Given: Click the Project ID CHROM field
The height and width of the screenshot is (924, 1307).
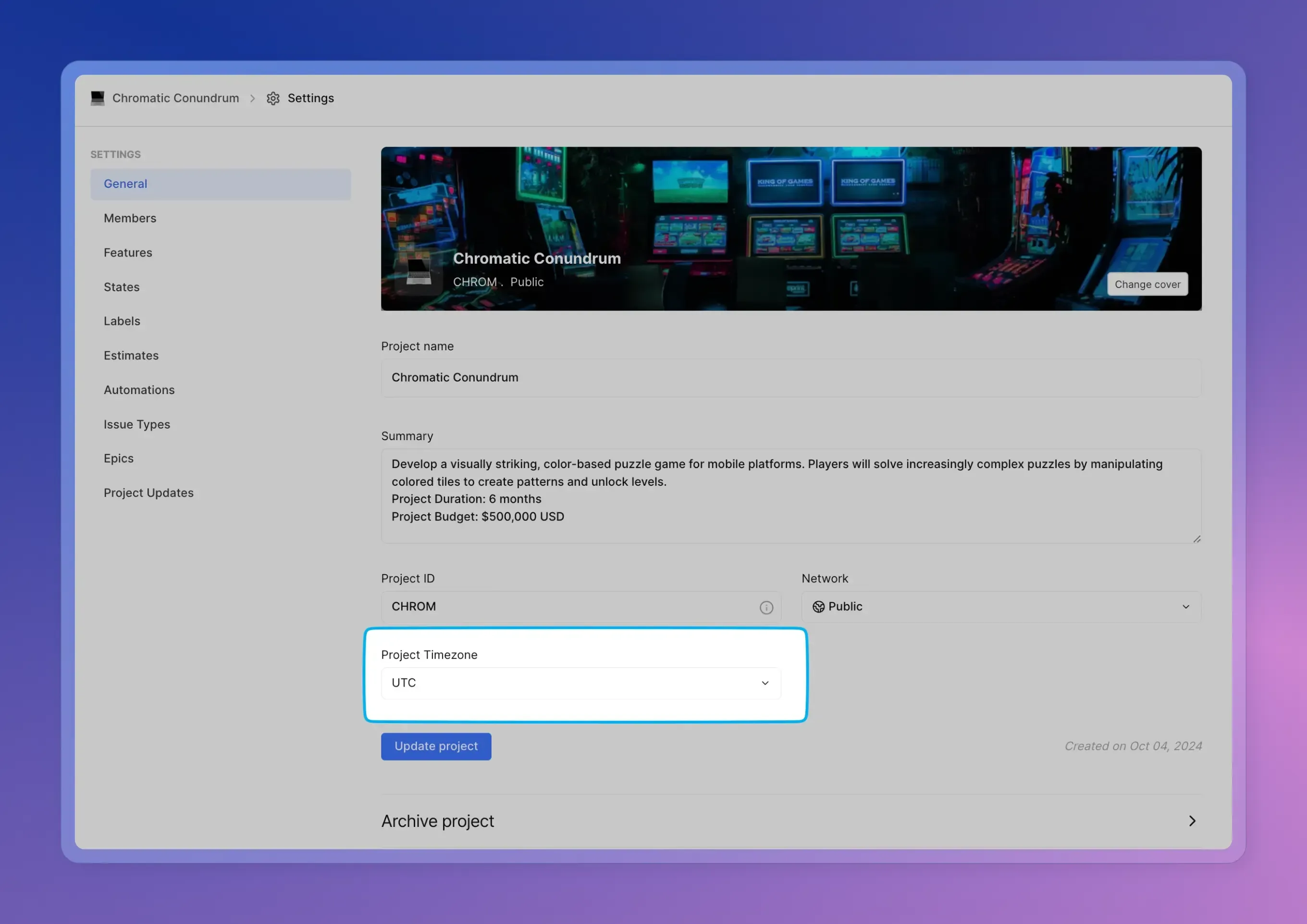Looking at the screenshot, I should [569, 607].
